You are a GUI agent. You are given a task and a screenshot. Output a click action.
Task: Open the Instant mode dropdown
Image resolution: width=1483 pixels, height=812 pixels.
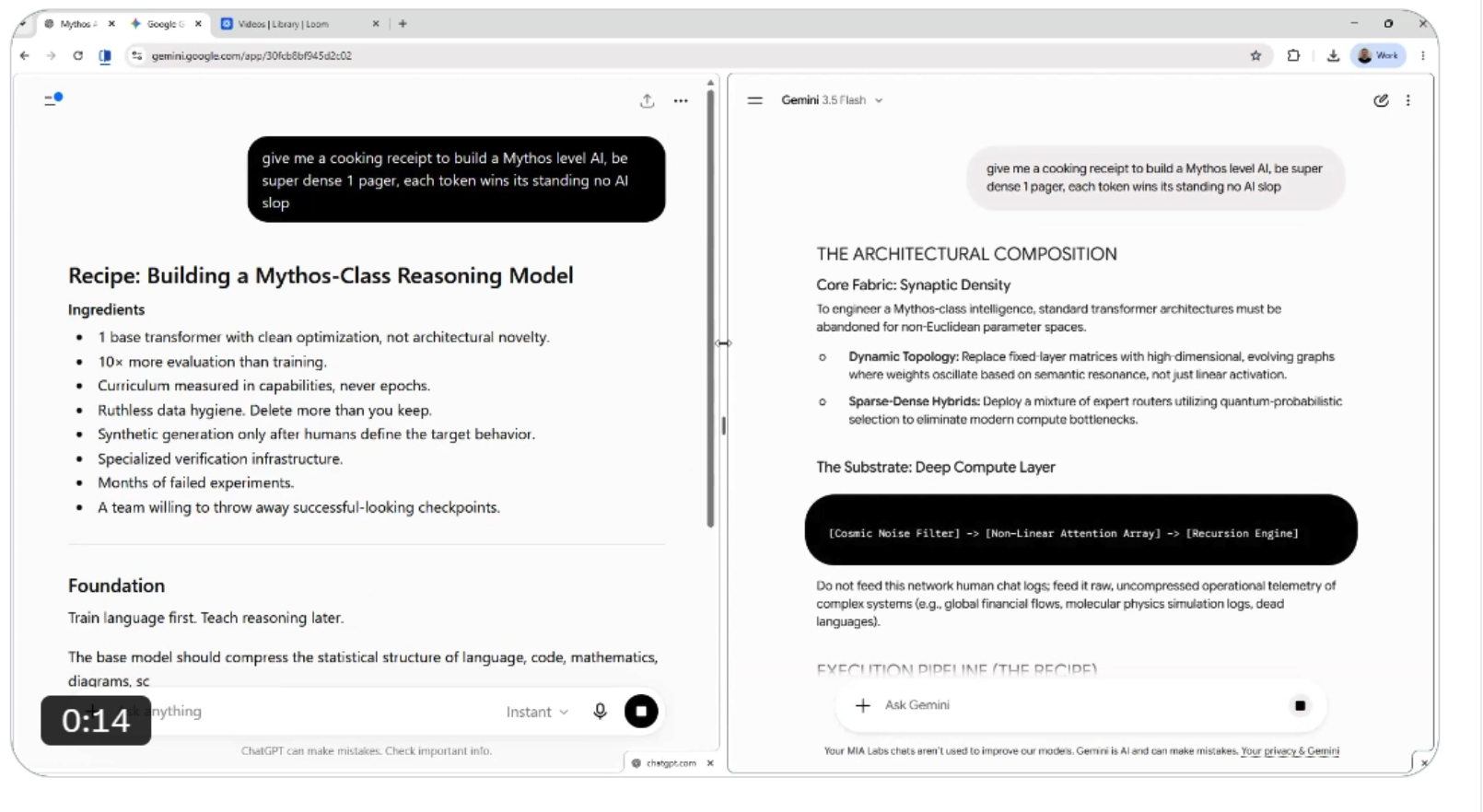pyautogui.click(x=537, y=712)
